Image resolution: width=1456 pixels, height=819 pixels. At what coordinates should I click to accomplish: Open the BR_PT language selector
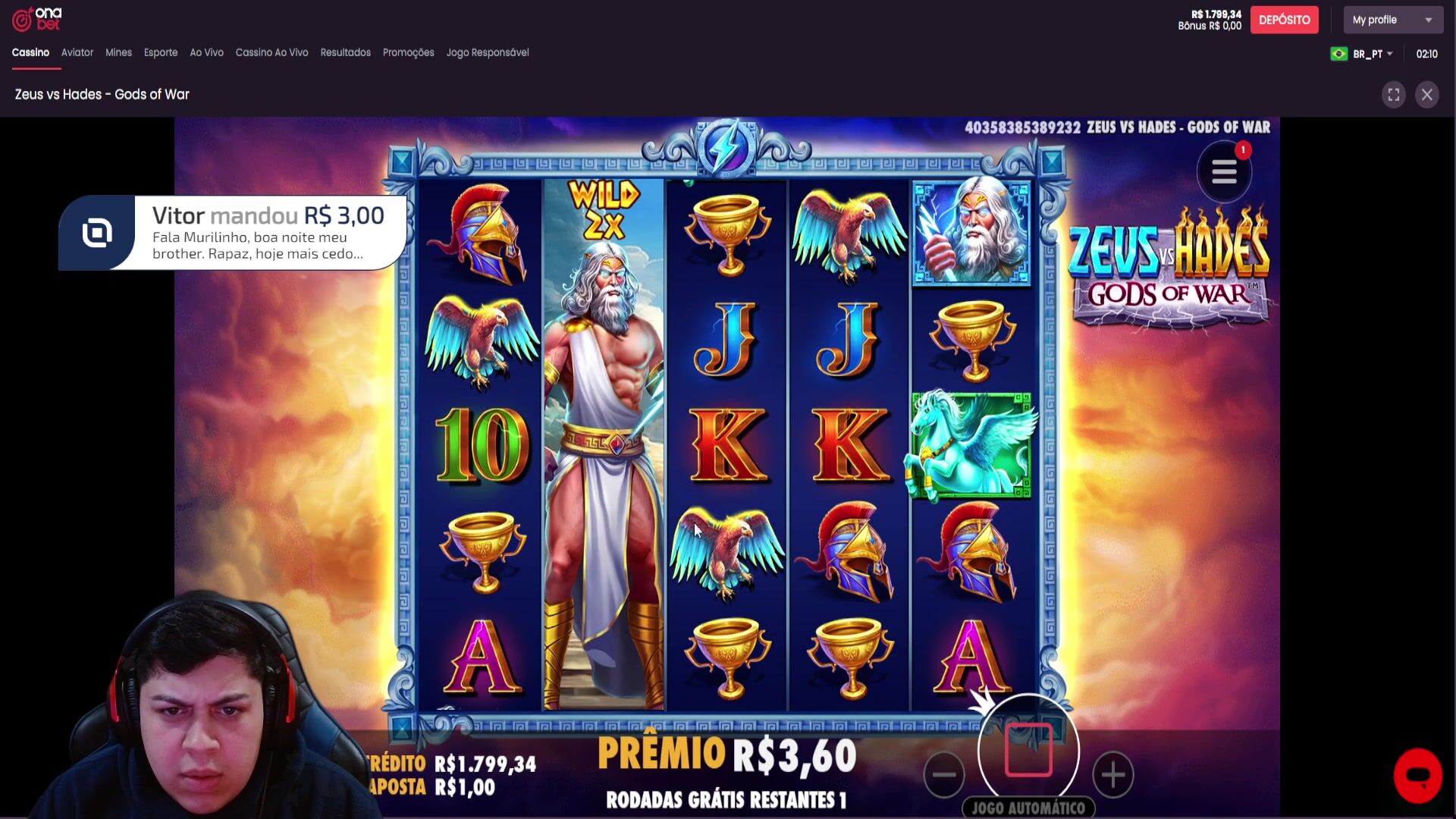[1373, 54]
